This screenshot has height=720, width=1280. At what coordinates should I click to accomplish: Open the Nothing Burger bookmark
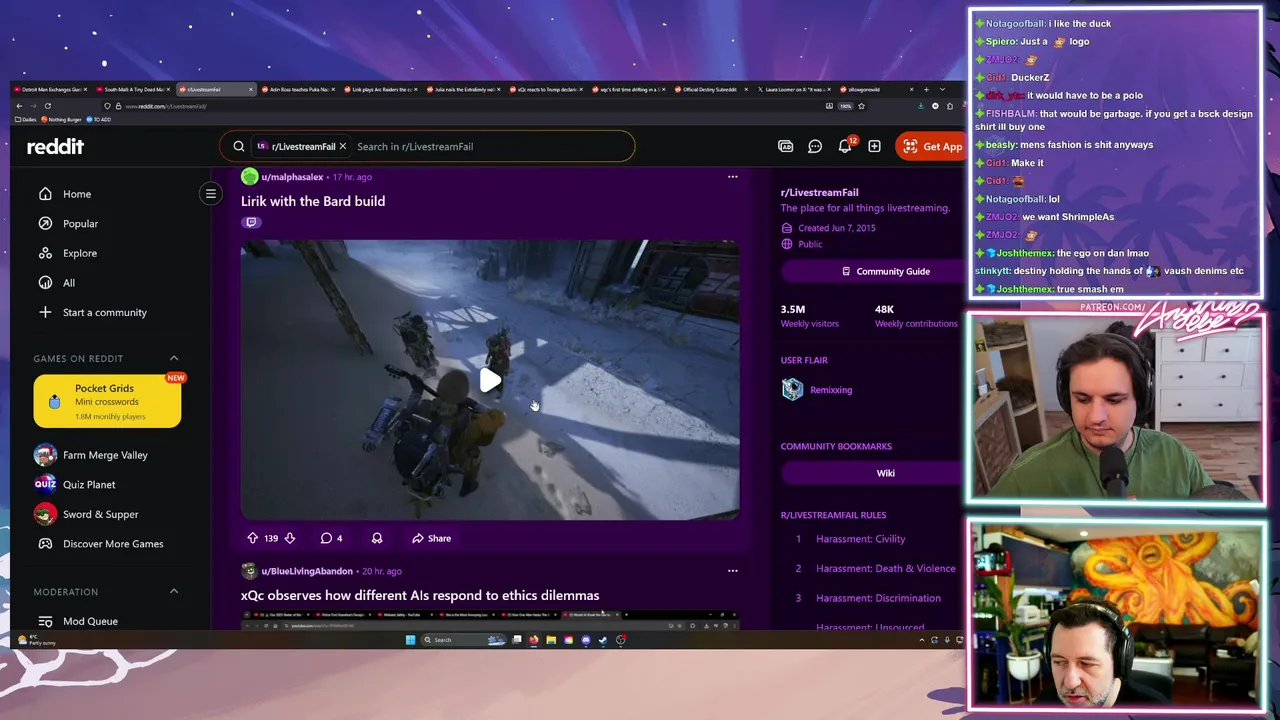pyautogui.click(x=61, y=119)
